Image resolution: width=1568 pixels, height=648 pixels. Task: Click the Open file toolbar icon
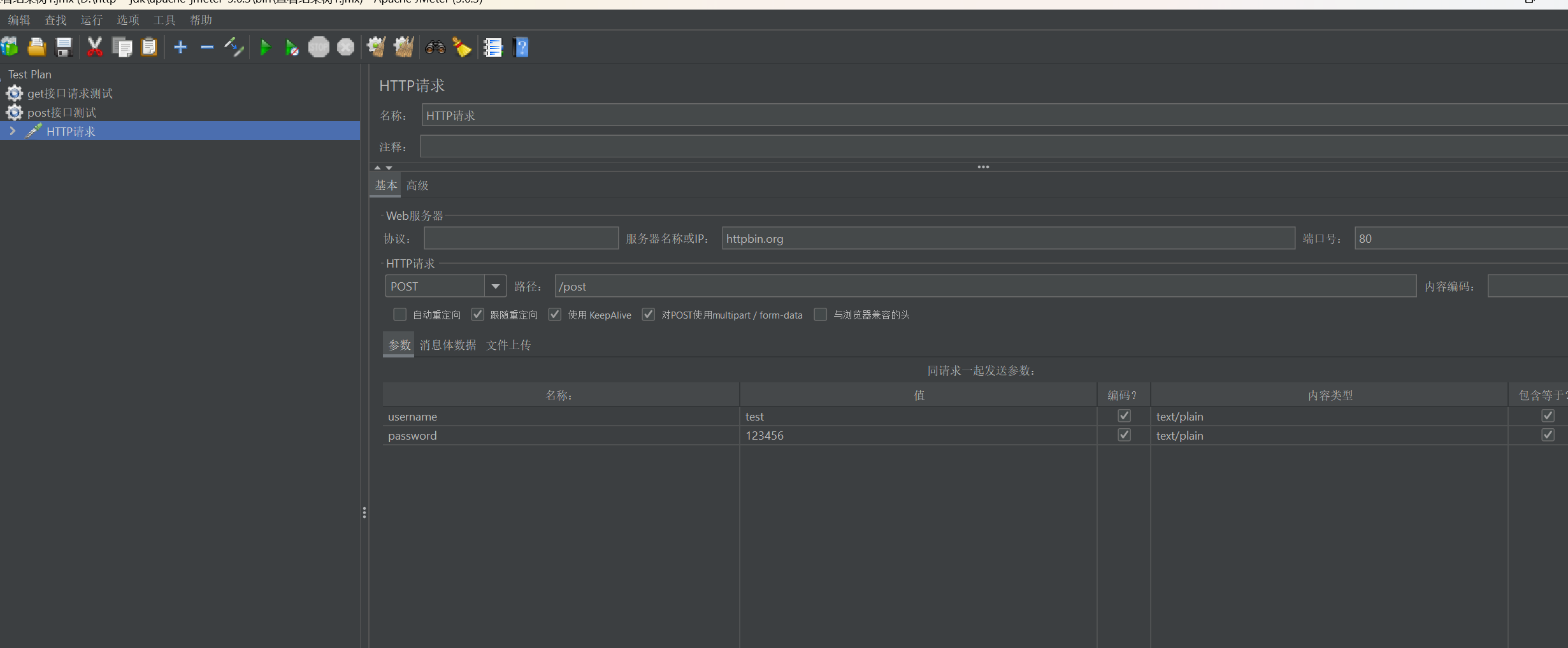click(37, 47)
